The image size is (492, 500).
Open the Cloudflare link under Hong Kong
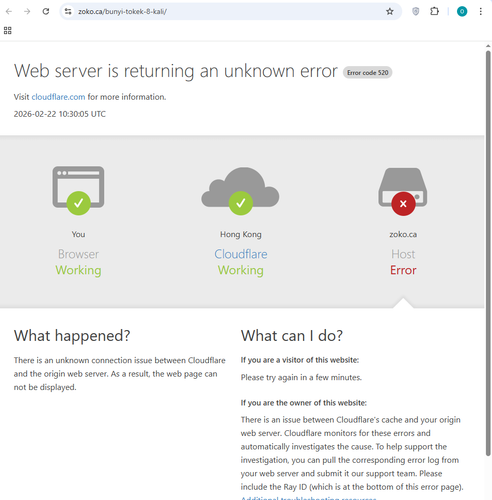coord(241,254)
